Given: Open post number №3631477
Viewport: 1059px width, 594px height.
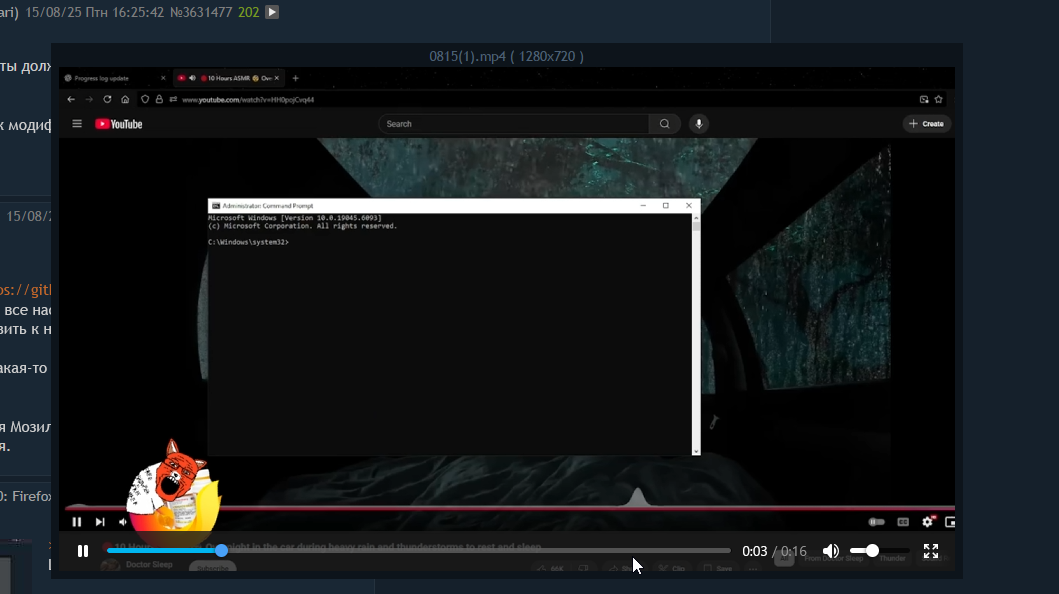Looking at the screenshot, I should (201, 12).
